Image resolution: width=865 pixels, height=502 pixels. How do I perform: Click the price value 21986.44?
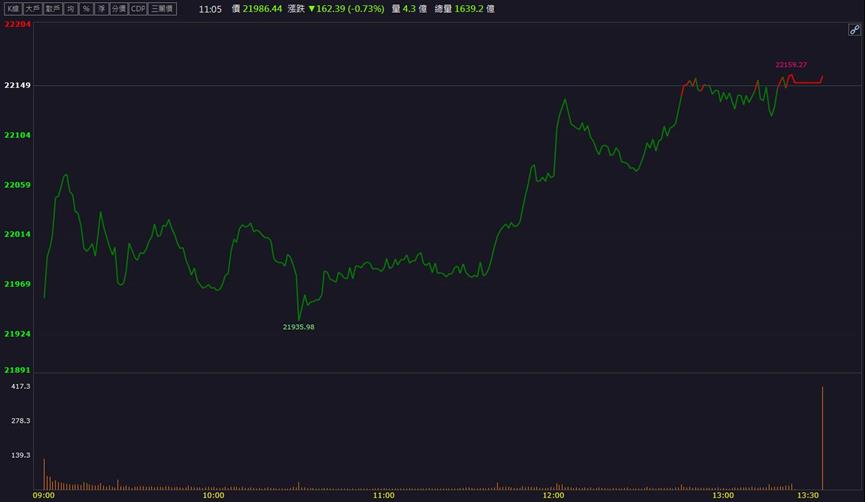[262, 9]
